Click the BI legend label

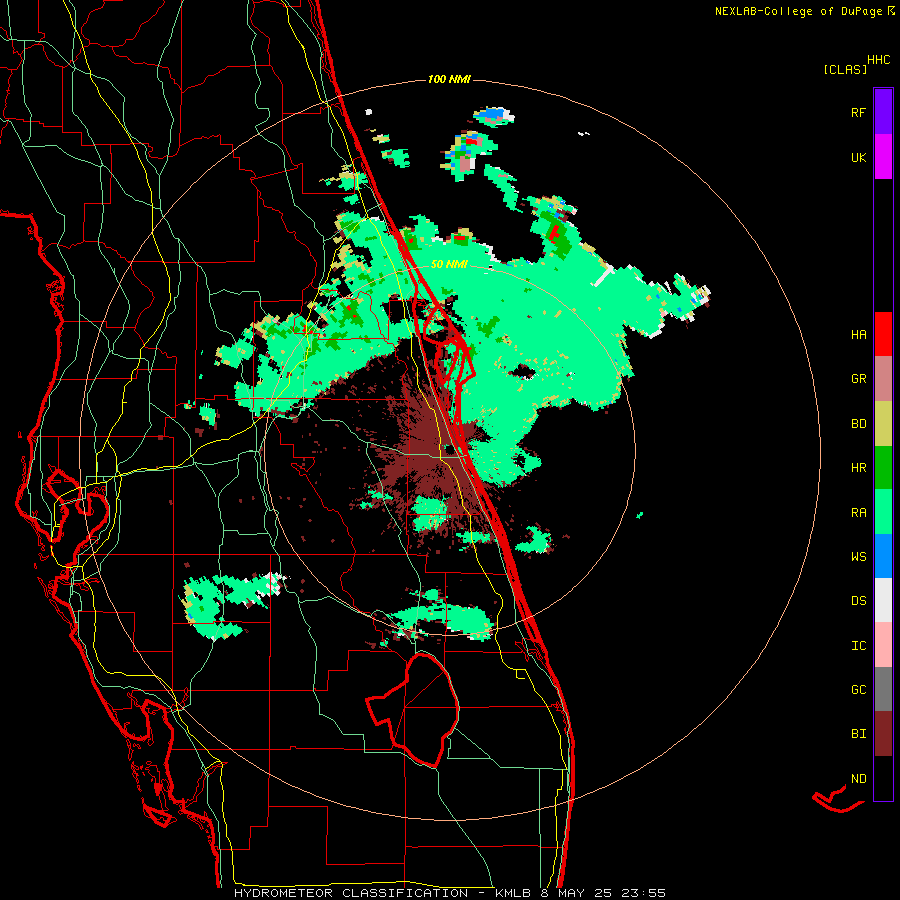click(858, 734)
